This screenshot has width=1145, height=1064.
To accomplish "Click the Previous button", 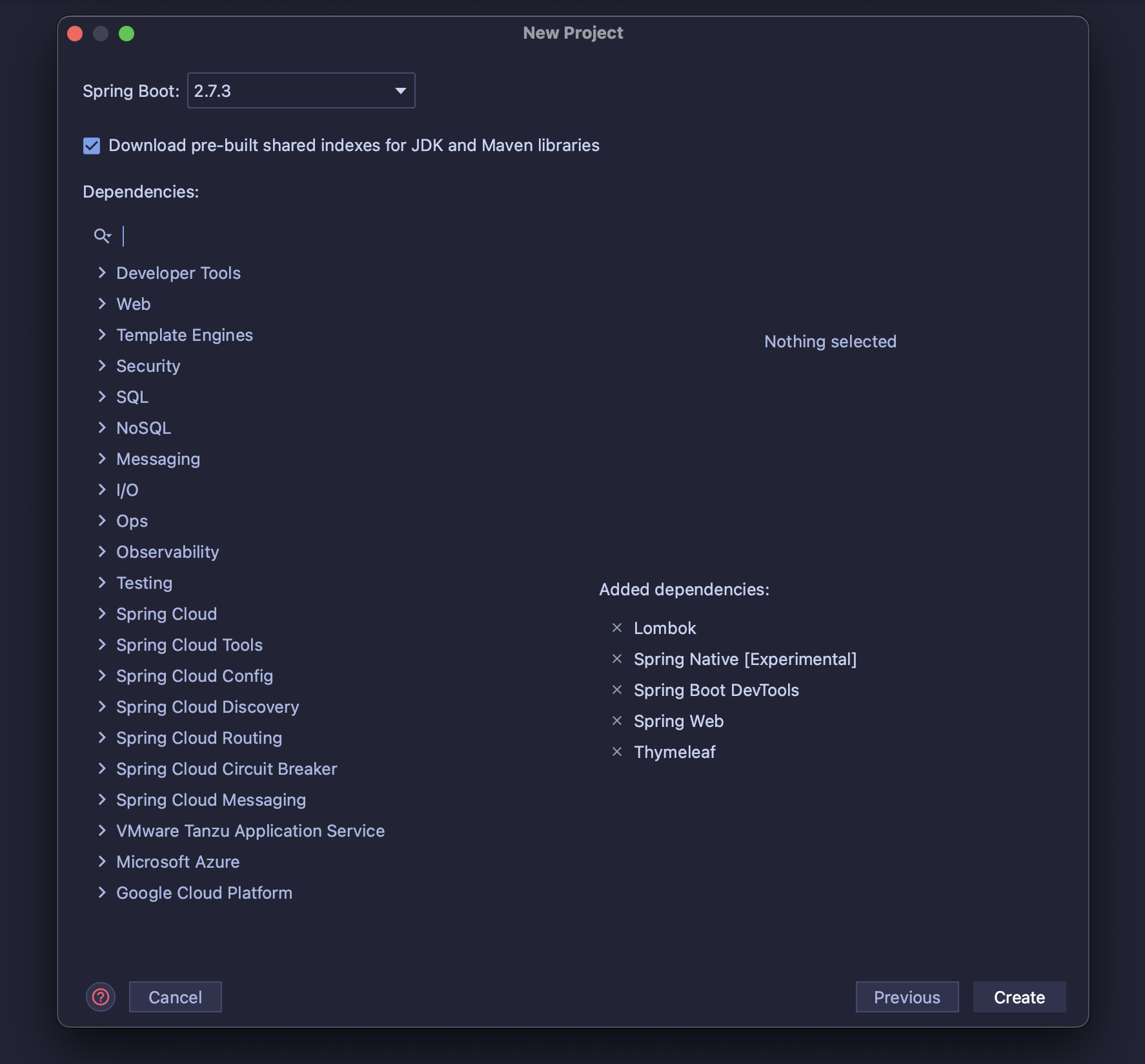I will pos(907,997).
